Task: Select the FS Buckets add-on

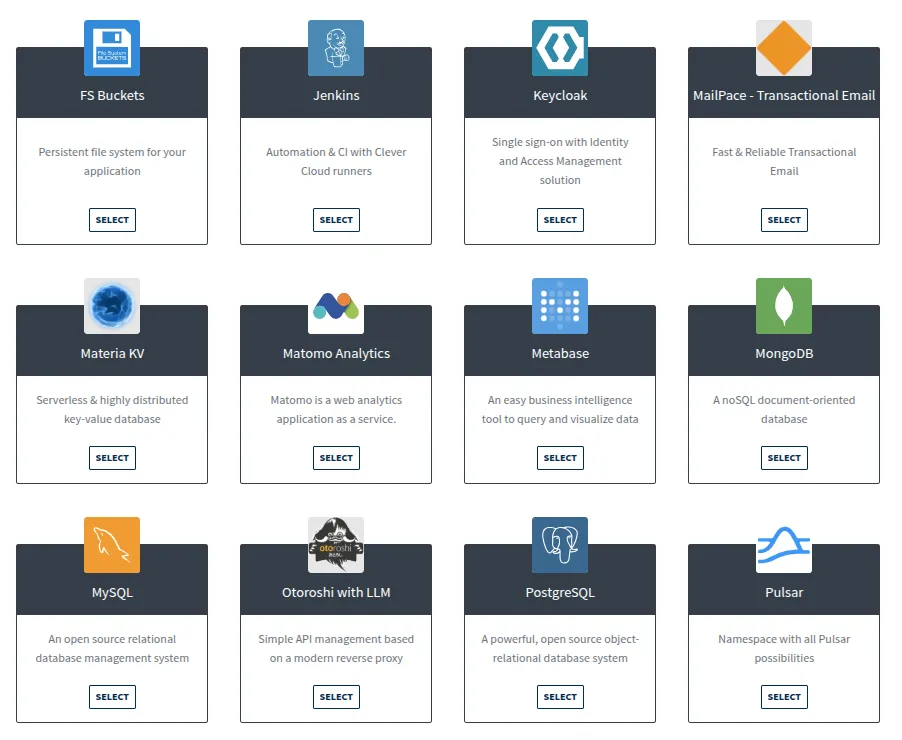Action: (112, 220)
